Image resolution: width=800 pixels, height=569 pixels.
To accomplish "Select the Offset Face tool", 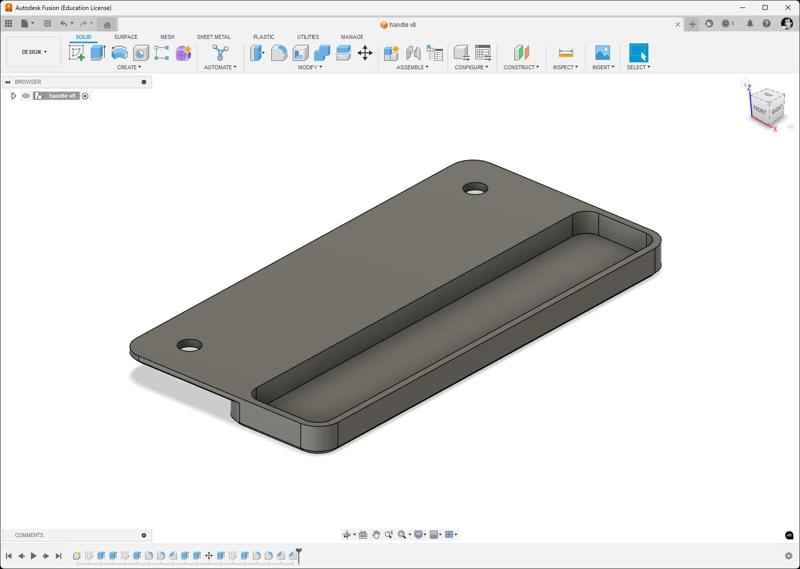I will [343, 53].
